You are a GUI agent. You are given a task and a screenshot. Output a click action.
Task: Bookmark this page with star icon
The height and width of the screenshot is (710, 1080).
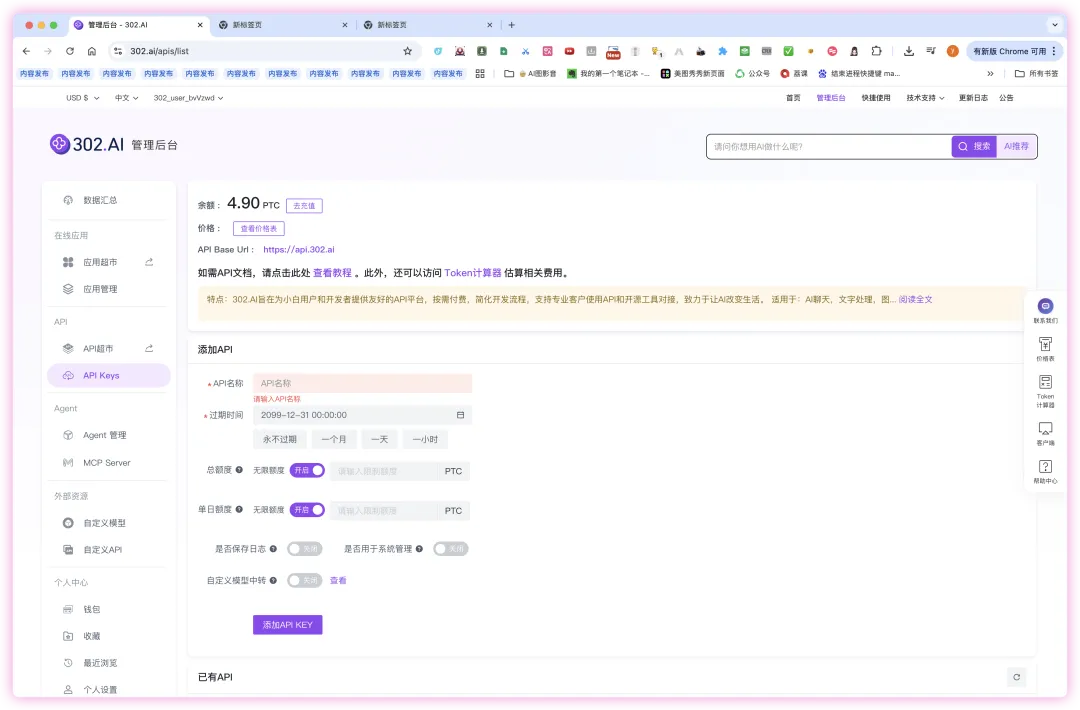(407, 51)
